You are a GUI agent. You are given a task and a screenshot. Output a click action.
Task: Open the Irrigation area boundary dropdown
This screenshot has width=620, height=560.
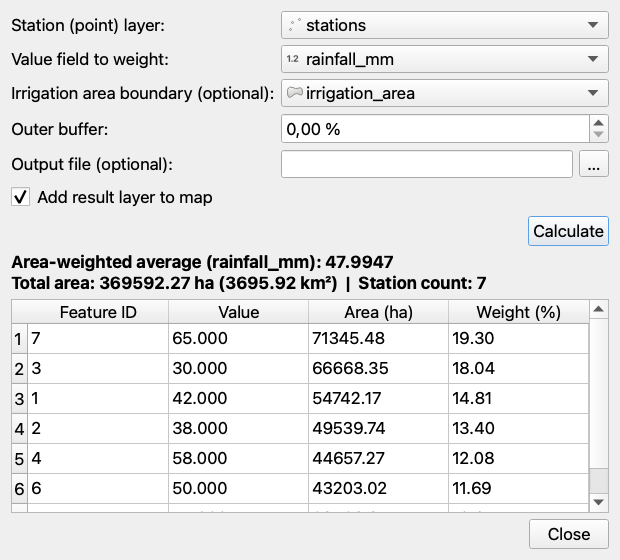(x=444, y=93)
